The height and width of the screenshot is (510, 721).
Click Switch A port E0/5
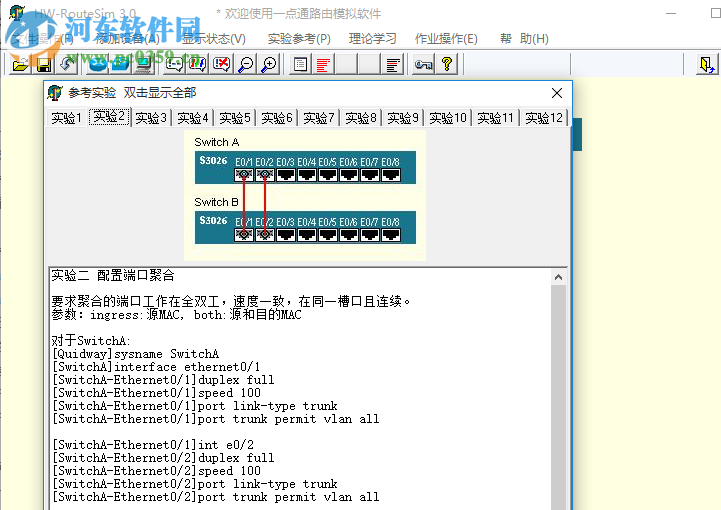click(328, 175)
